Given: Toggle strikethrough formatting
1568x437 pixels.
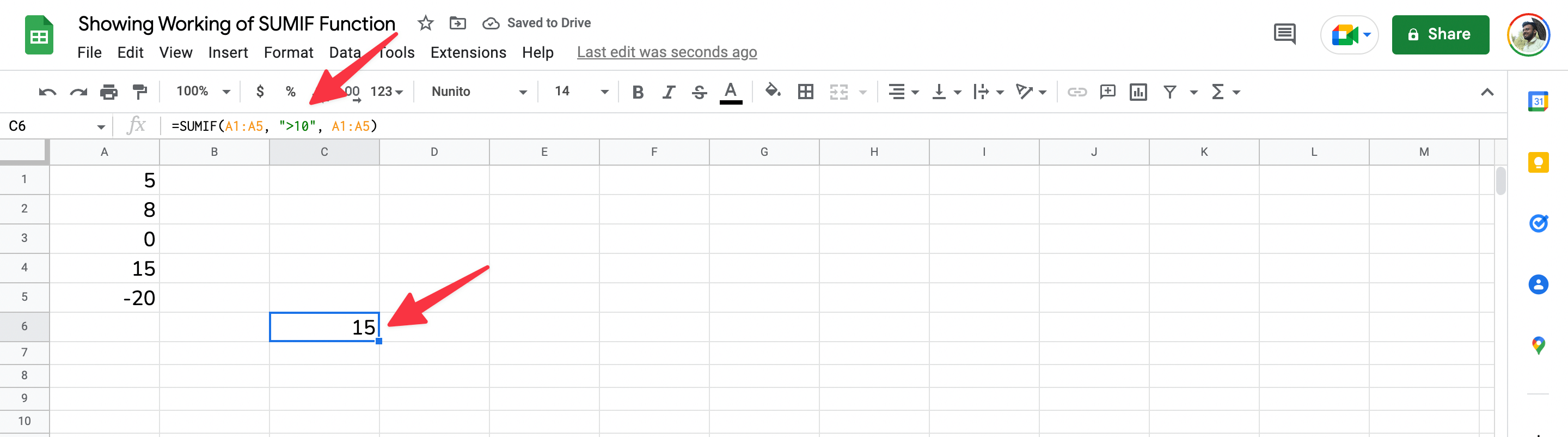Looking at the screenshot, I should click(700, 92).
